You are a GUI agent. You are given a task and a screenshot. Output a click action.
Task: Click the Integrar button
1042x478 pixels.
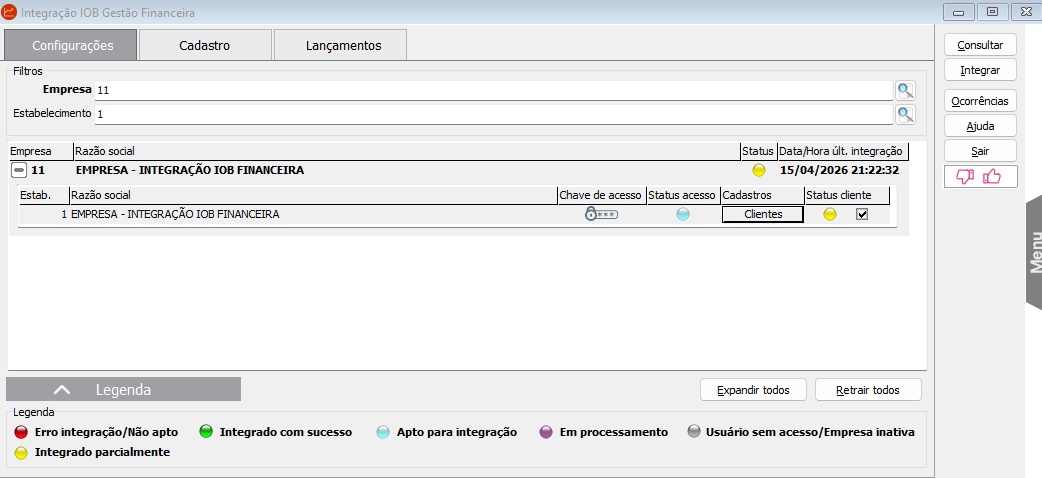point(980,70)
